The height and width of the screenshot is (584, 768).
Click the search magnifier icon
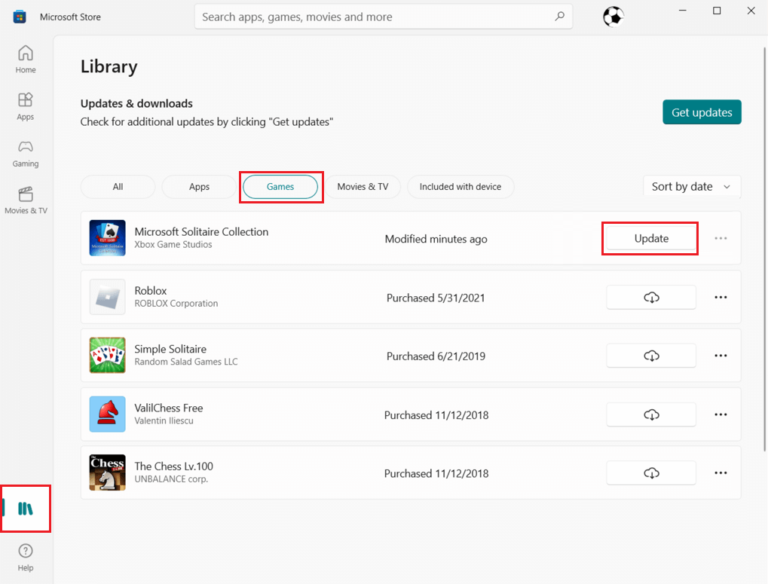click(x=559, y=17)
